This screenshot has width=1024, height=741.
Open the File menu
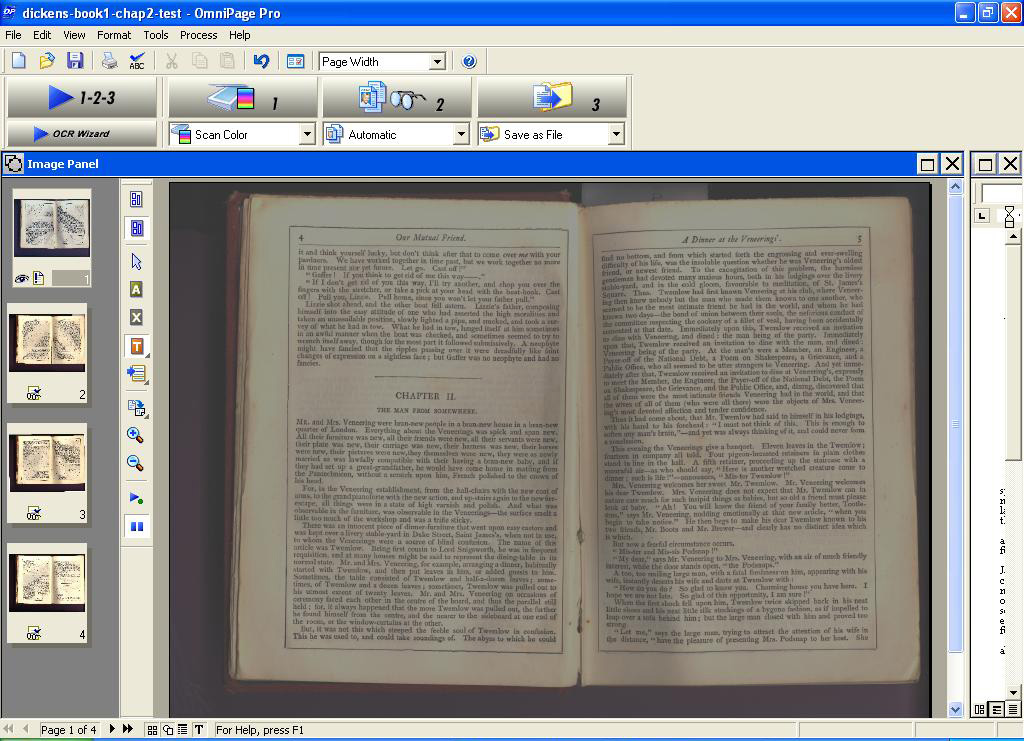pyautogui.click(x=13, y=35)
